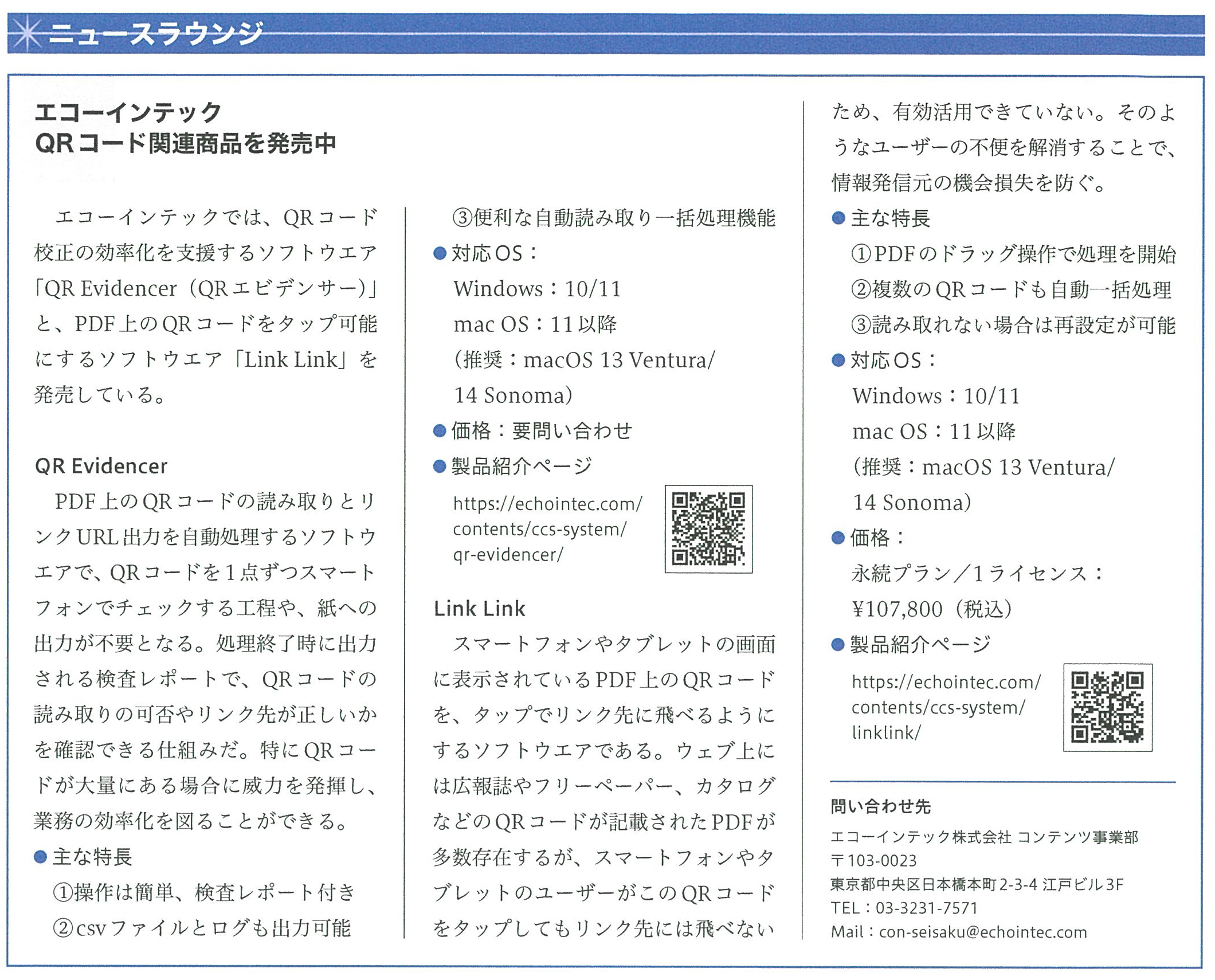Screen dimensions: 1215x980
Task: Click 価格： bullet in the right column
Action: tap(868, 538)
